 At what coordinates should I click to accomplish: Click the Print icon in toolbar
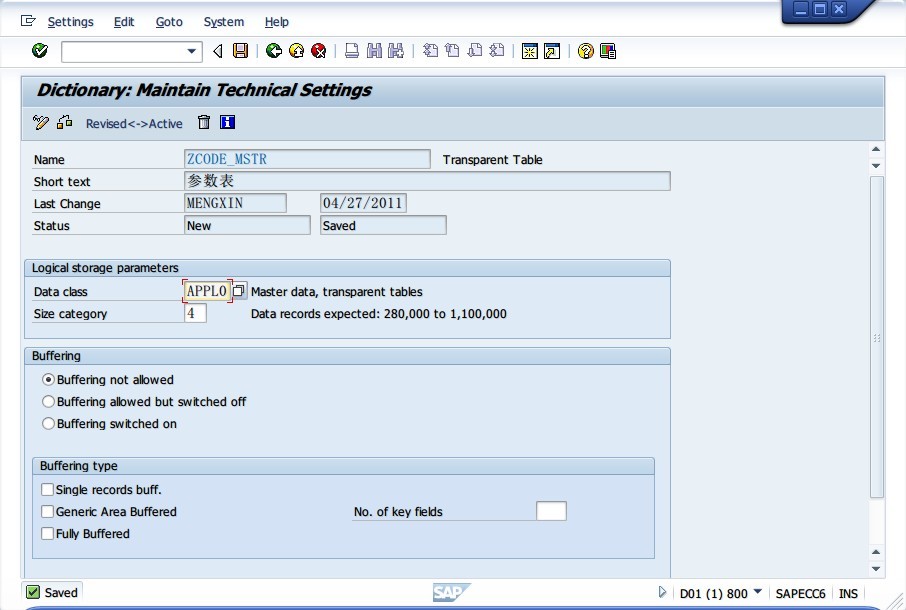point(352,51)
